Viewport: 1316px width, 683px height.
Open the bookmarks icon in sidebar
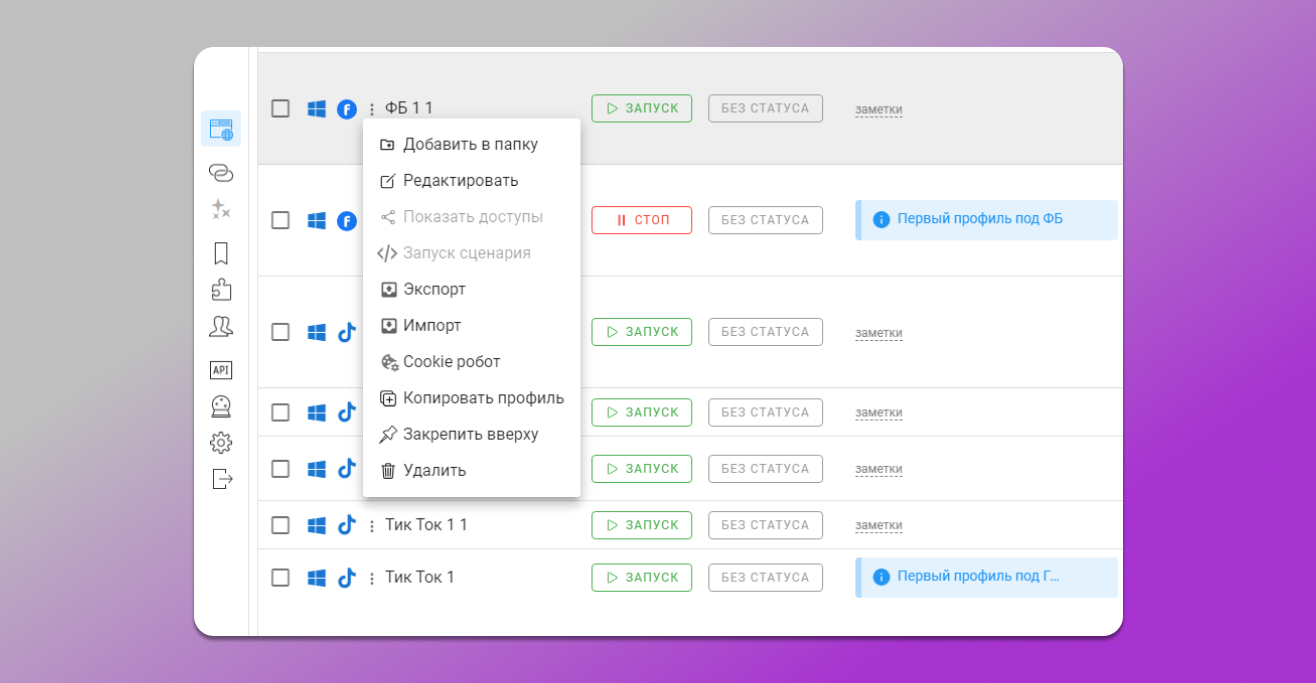pyautogui.click(x=221, y=253)
